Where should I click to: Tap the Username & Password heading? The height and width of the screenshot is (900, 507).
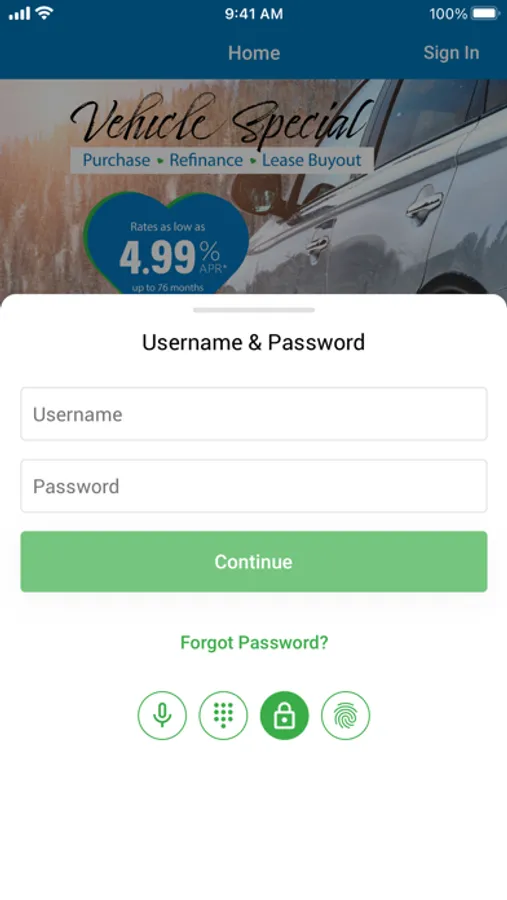point(253,342)
